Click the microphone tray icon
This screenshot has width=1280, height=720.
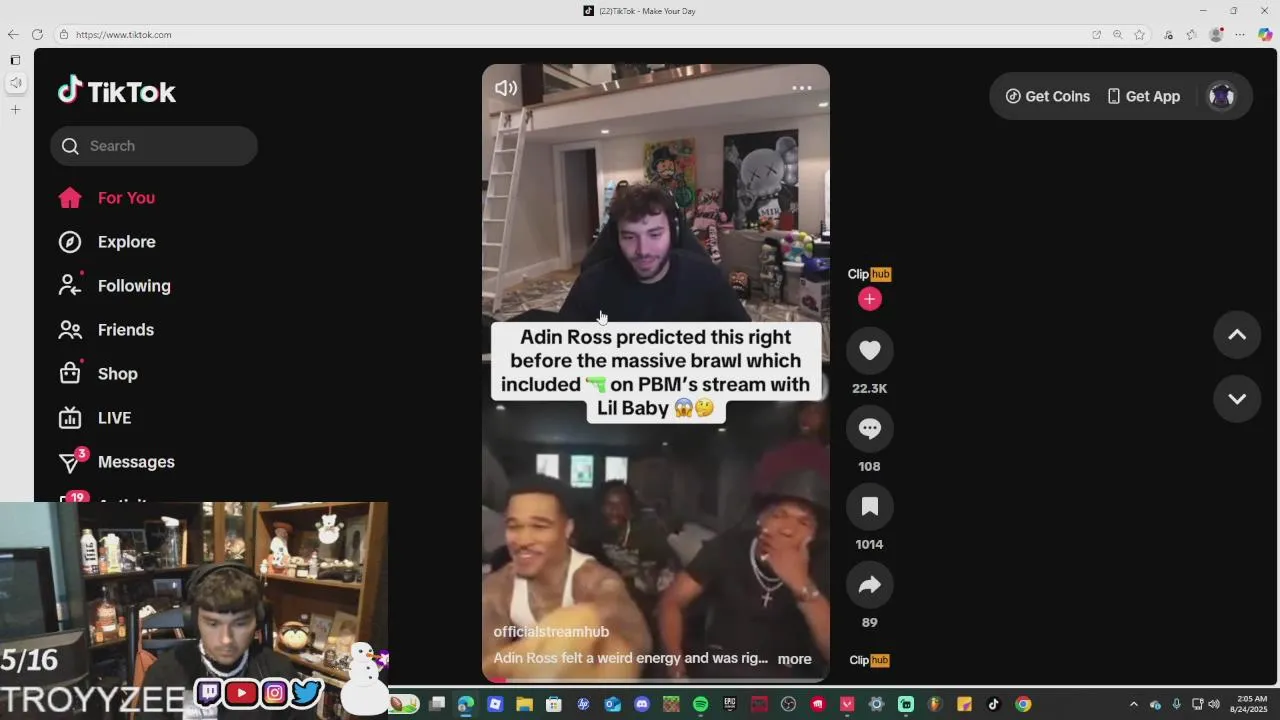point(1176,704)
